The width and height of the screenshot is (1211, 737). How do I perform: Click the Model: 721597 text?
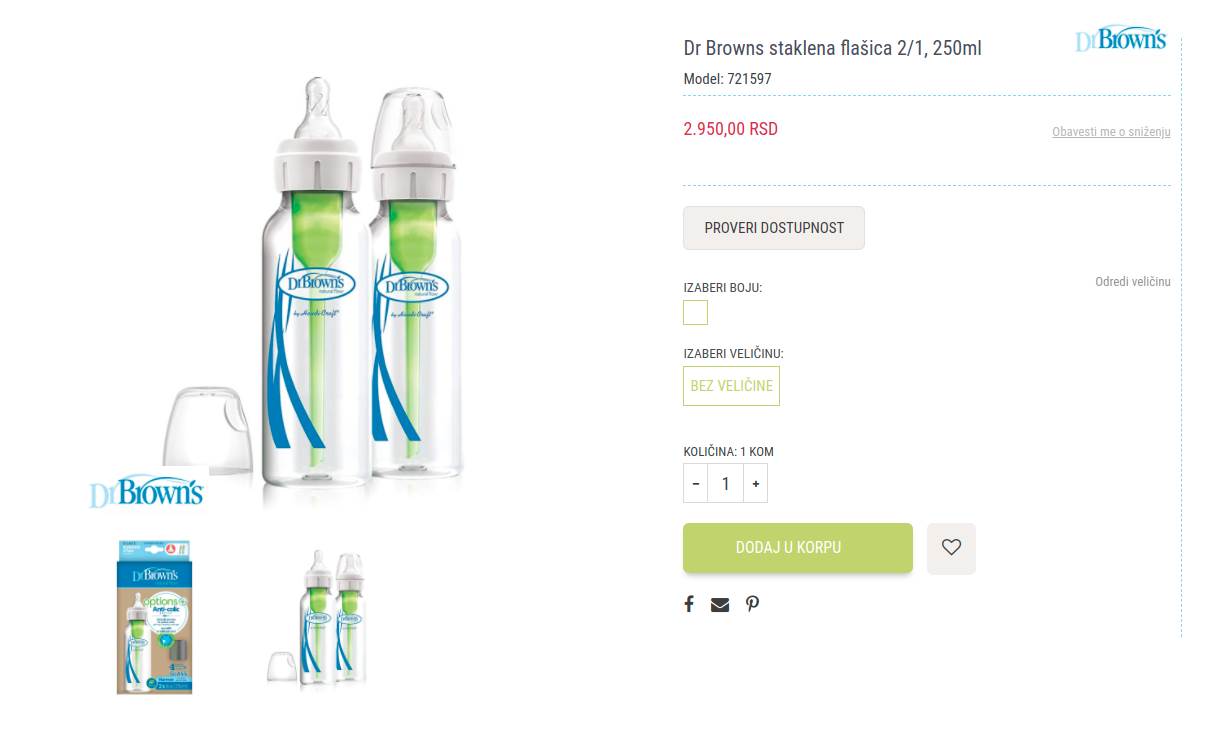(x=727, y=79)
